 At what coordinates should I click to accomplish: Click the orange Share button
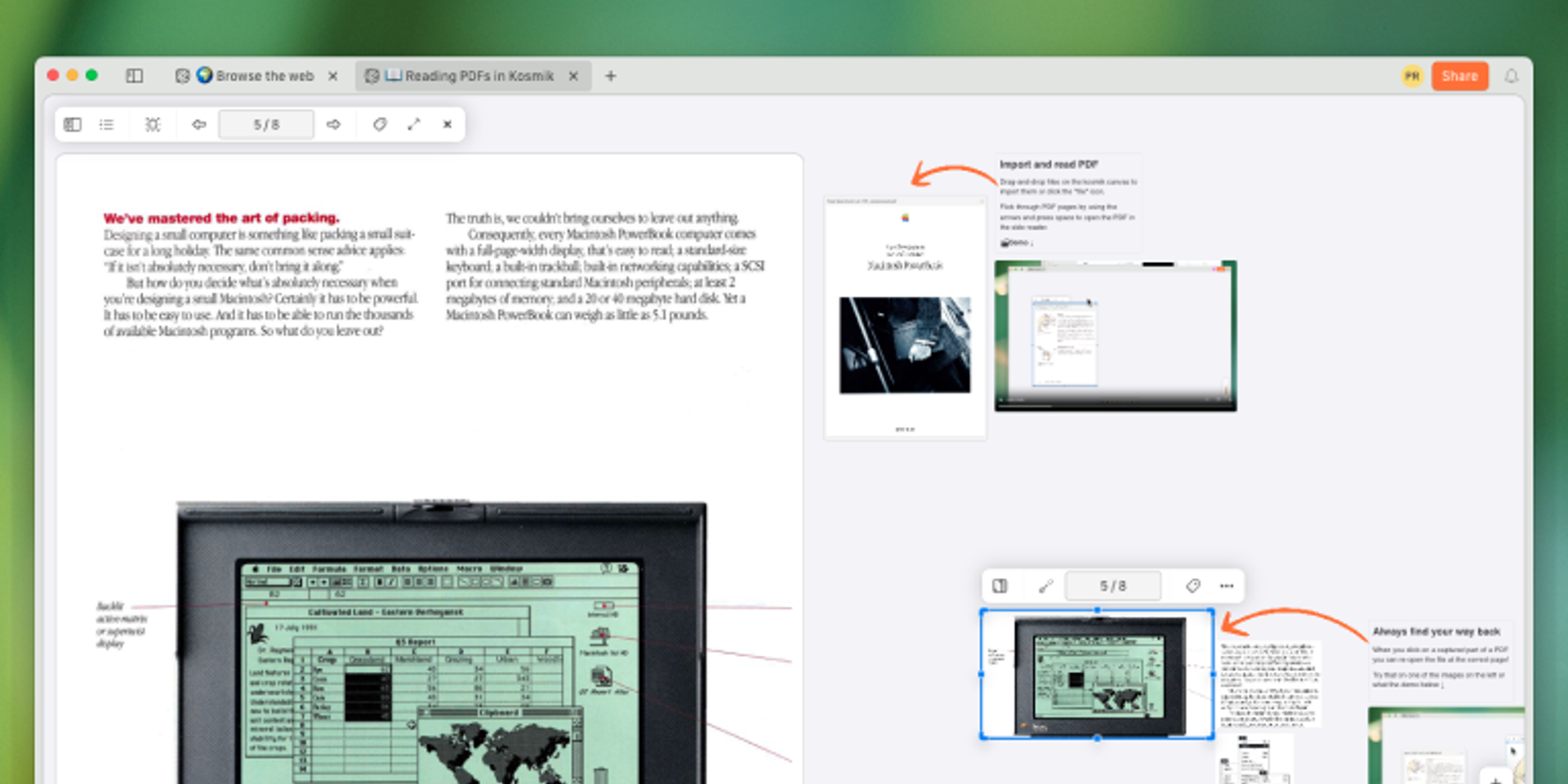coord(1459,76)
